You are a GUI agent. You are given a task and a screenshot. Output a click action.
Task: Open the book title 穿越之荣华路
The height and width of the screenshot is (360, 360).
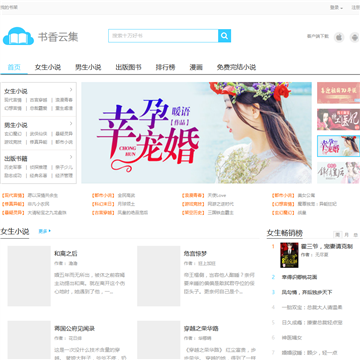pyautogui.click(x=201, y=329)
